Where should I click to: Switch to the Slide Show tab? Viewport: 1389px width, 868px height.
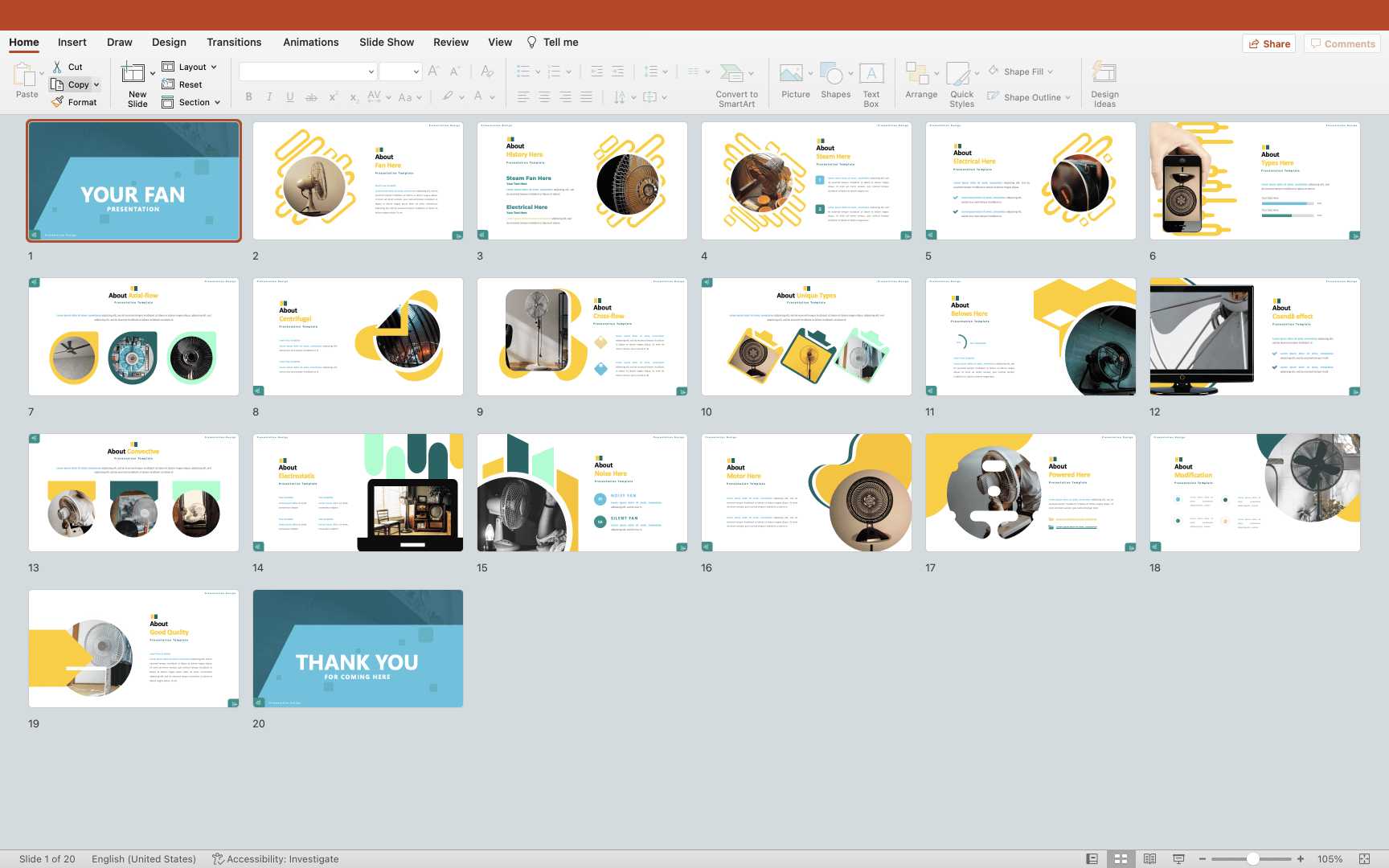click(x=387, y=42)
